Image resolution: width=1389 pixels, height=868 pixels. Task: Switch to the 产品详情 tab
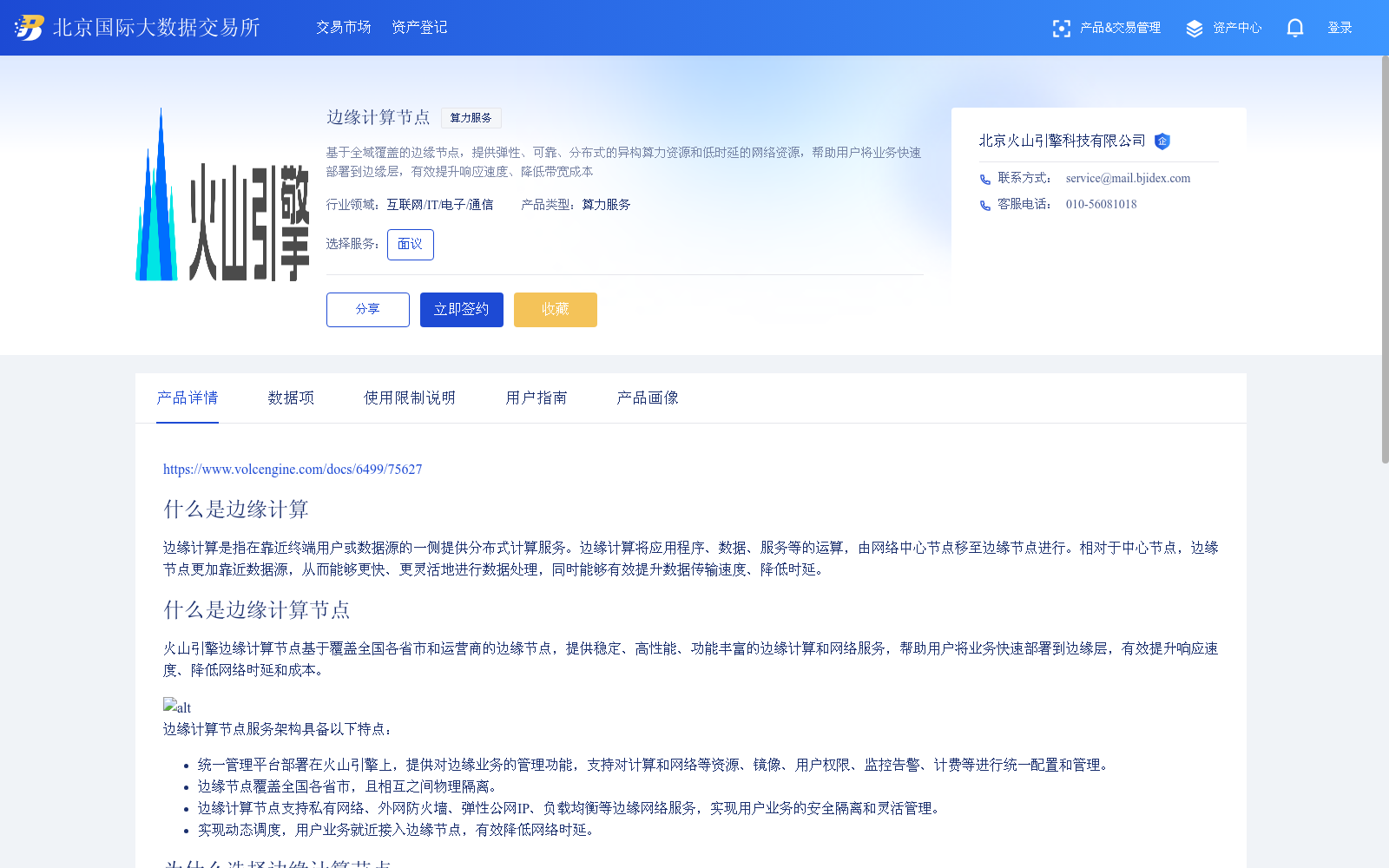(188, 398)
